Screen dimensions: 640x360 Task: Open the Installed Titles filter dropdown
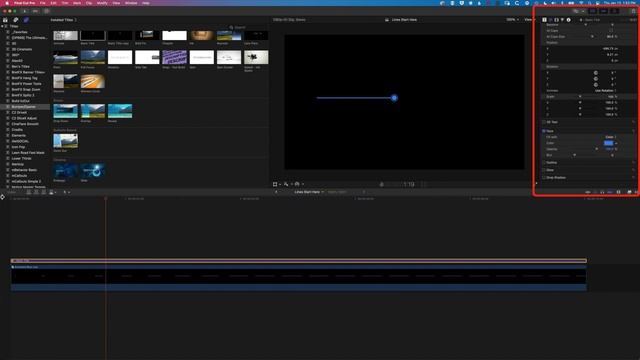click(63, 20)
